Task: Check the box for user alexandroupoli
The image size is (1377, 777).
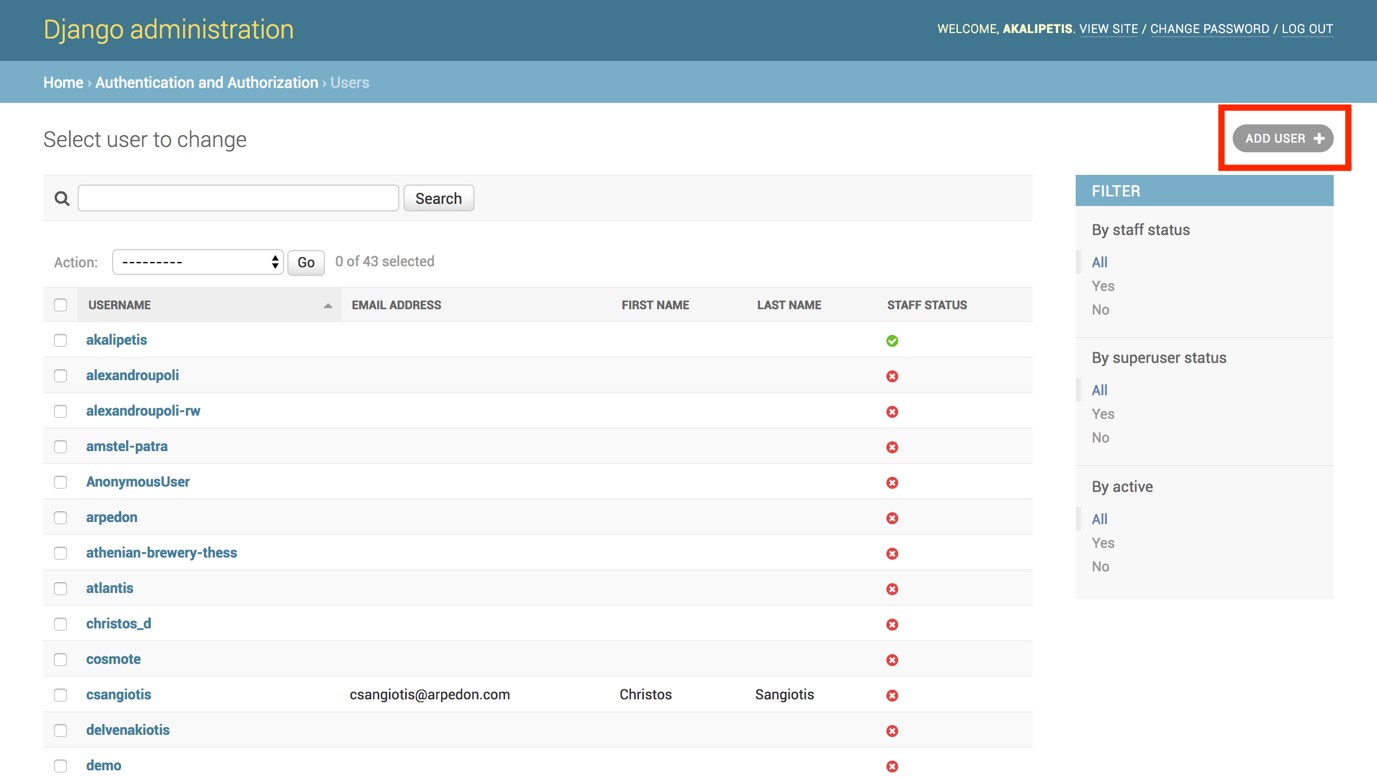Action: point(61,376)
